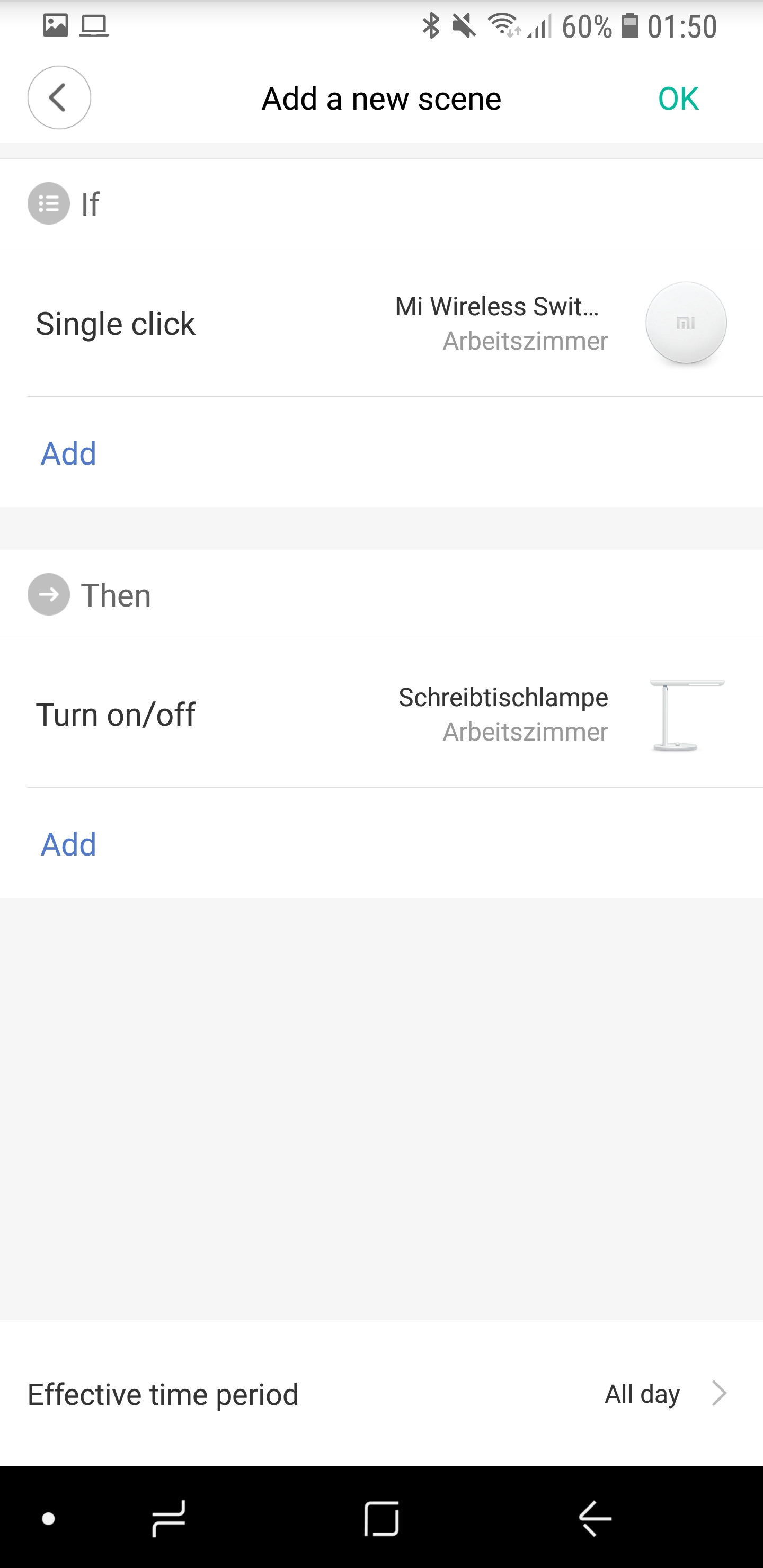The height and width of the screenshot is (1568, 763).
Task: Confirm the scene with OK
Action: (x=678, y=99)
